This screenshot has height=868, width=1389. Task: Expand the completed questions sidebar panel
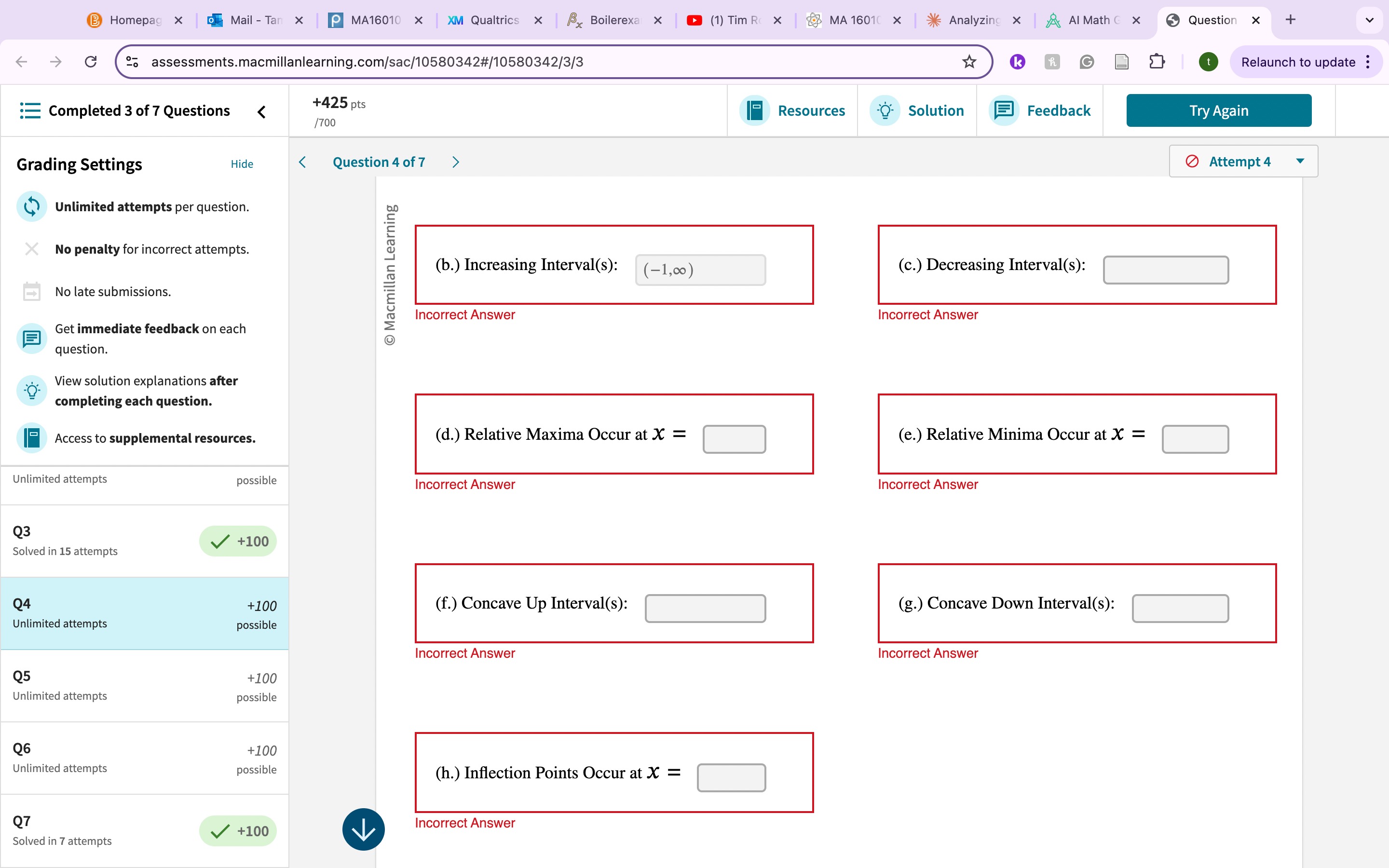point(261,111)
